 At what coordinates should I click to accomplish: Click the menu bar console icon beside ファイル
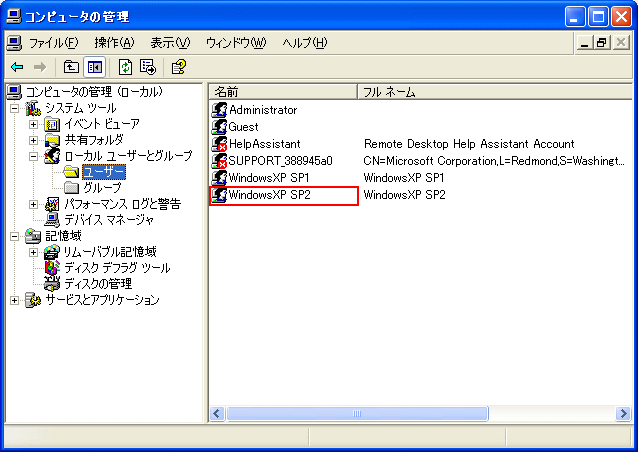pos(14,43)
